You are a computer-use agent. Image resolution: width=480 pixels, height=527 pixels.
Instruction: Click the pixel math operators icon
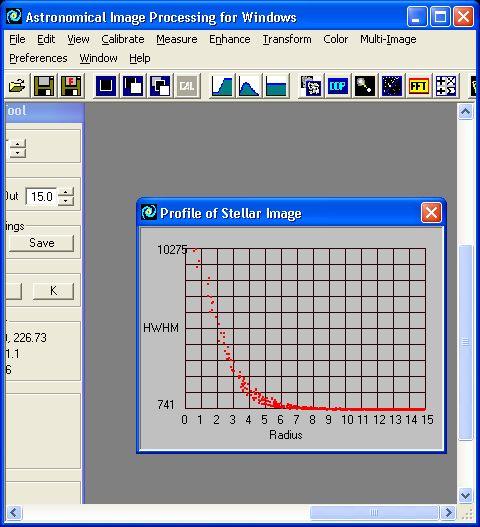coord(446,86)
